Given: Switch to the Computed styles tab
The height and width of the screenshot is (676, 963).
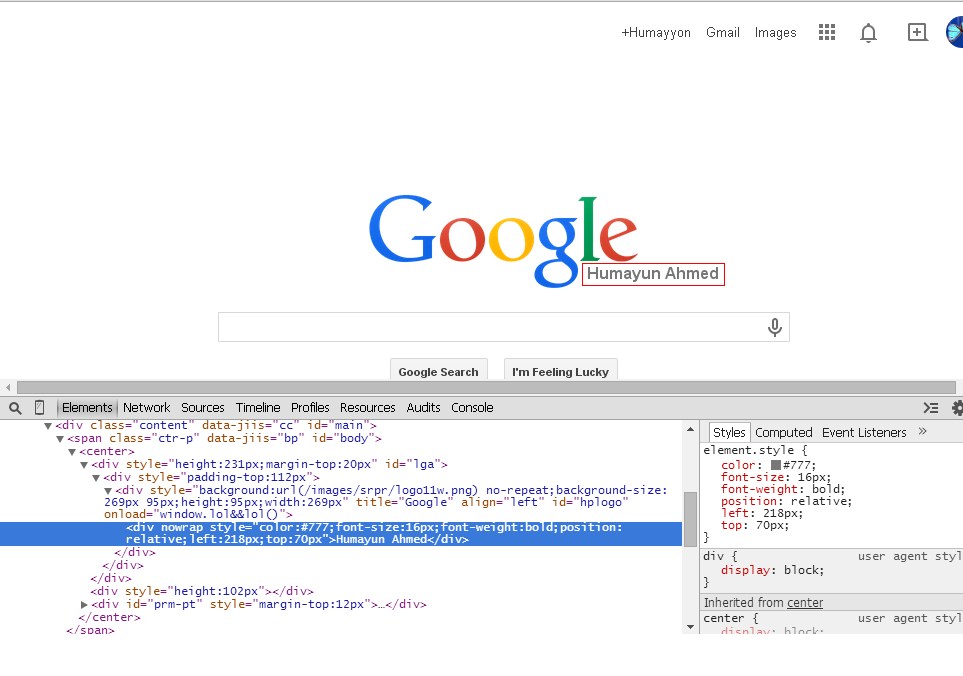Looking at the screenshot, I should pyautogui.click(x=784, y=432).
